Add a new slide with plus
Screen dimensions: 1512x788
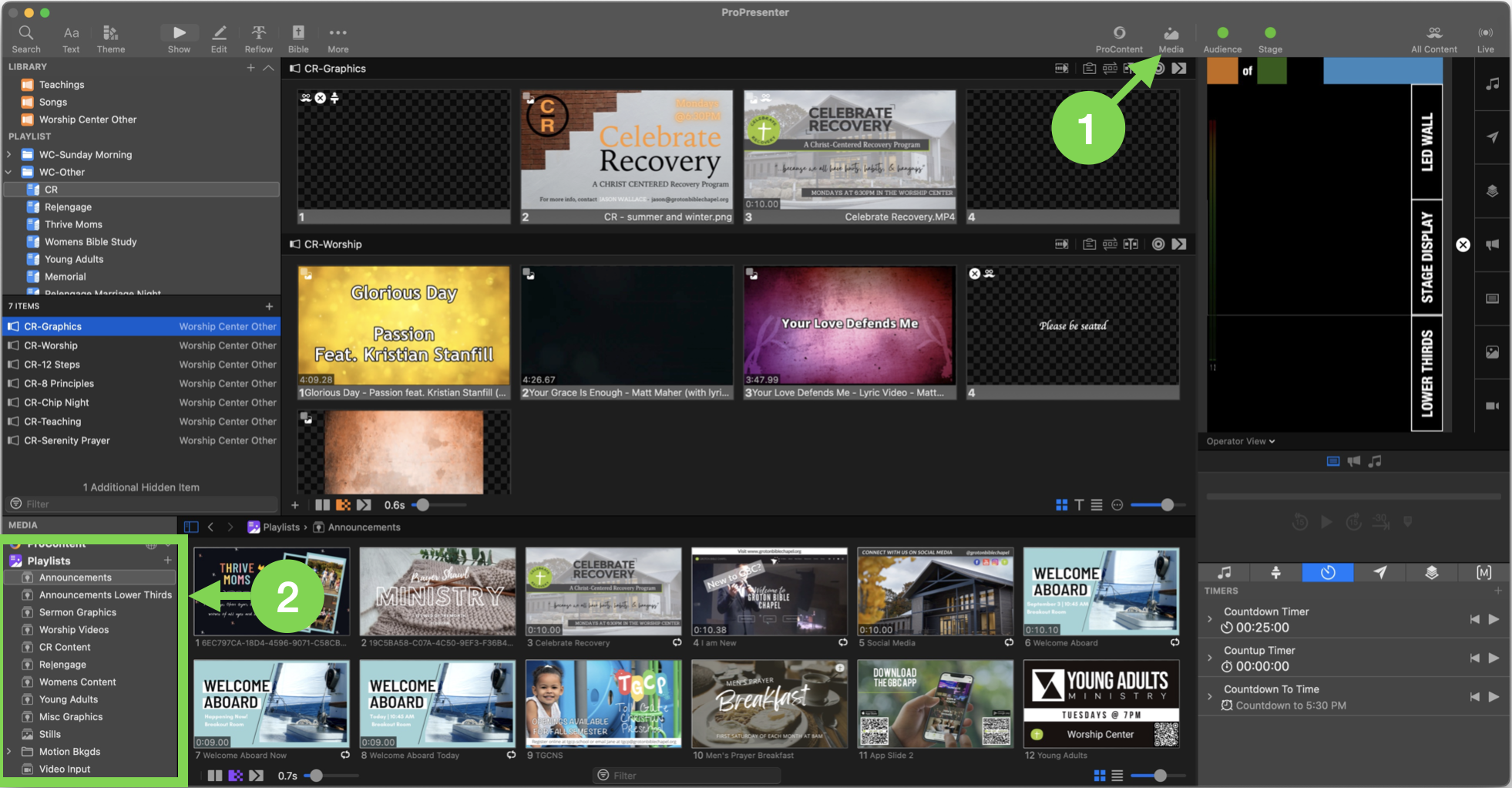[x=295, y=505]
